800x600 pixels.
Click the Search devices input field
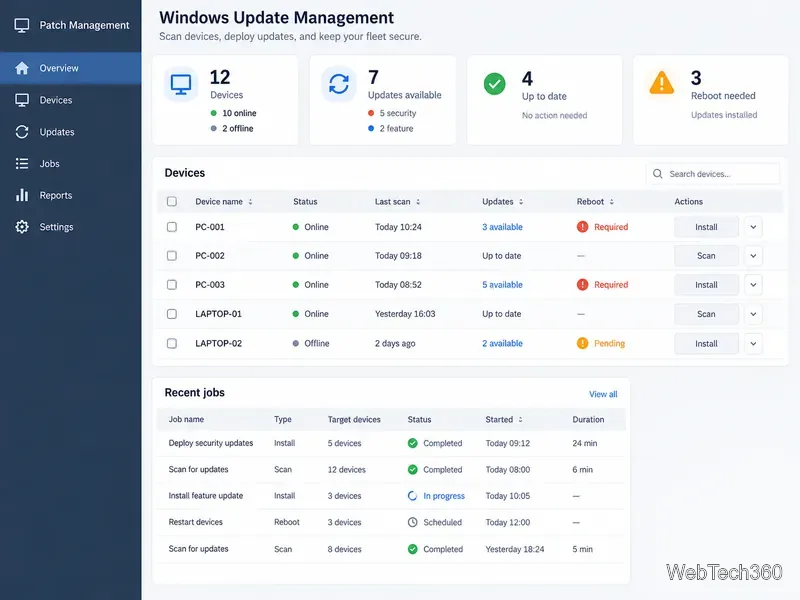coord(713,174)
